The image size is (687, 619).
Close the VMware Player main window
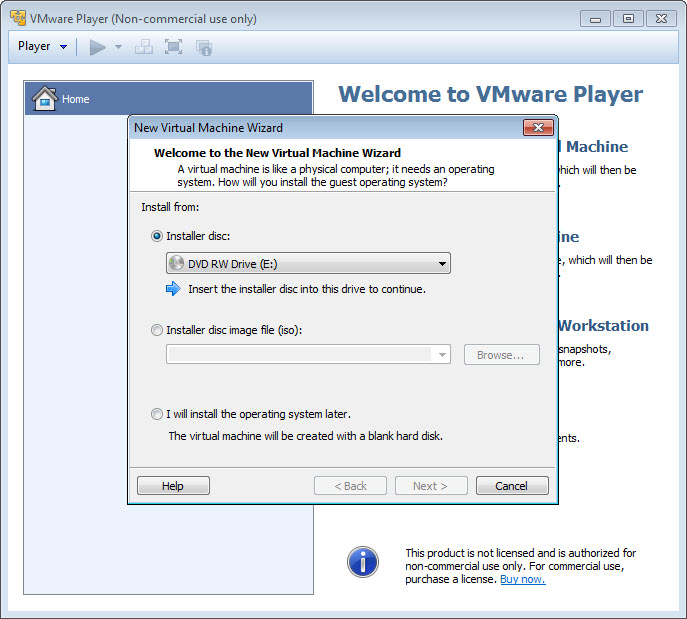661,18
